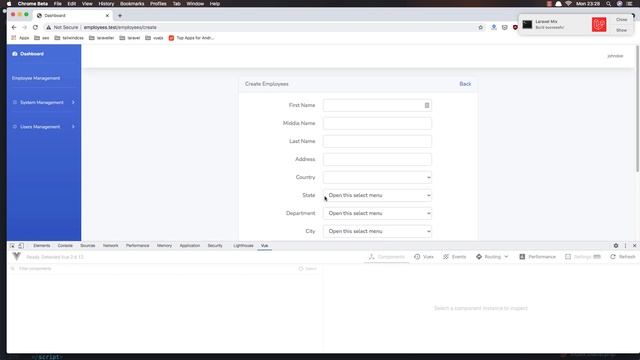Open the johndoe user menu

coord(615,56)
